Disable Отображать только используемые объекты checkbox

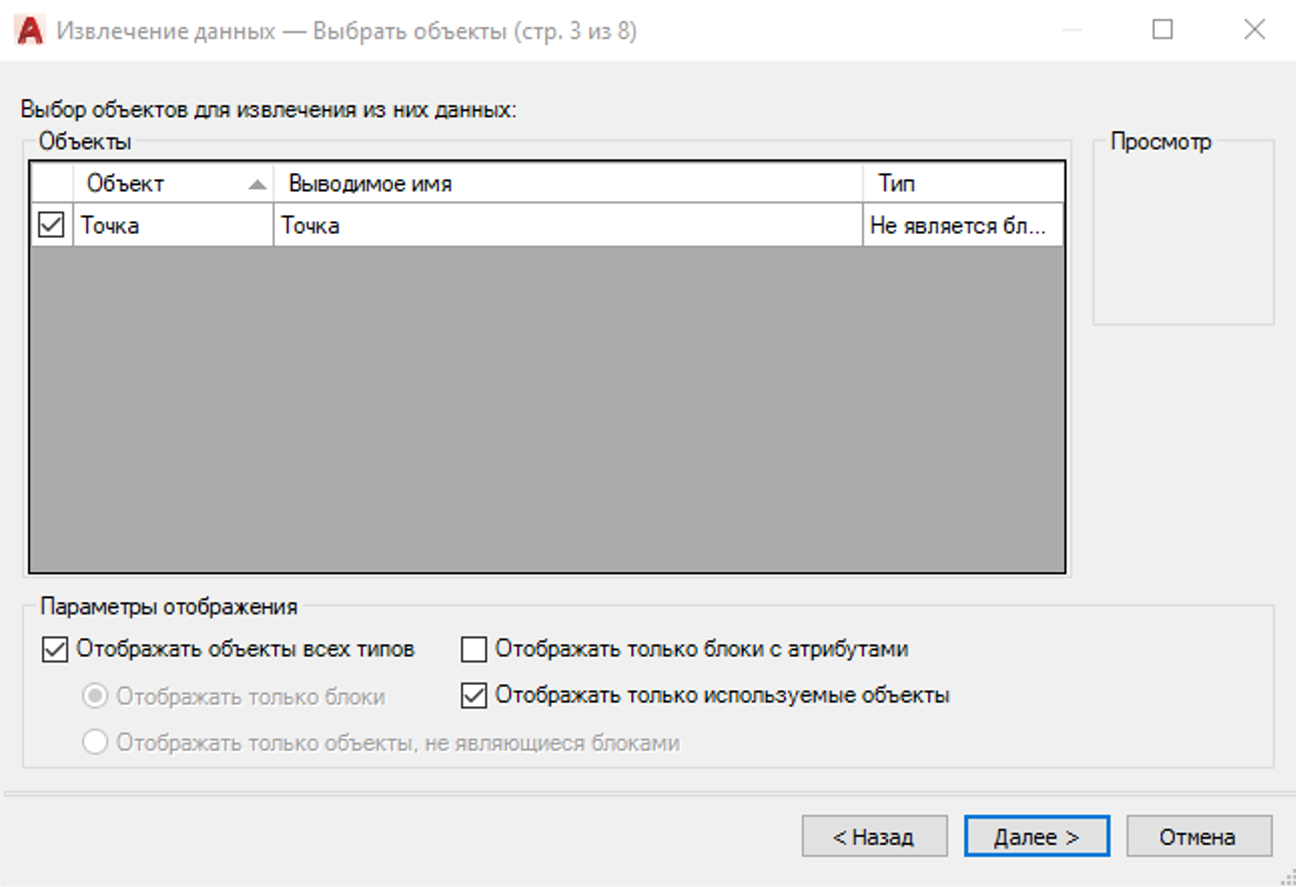coord(473,696)
